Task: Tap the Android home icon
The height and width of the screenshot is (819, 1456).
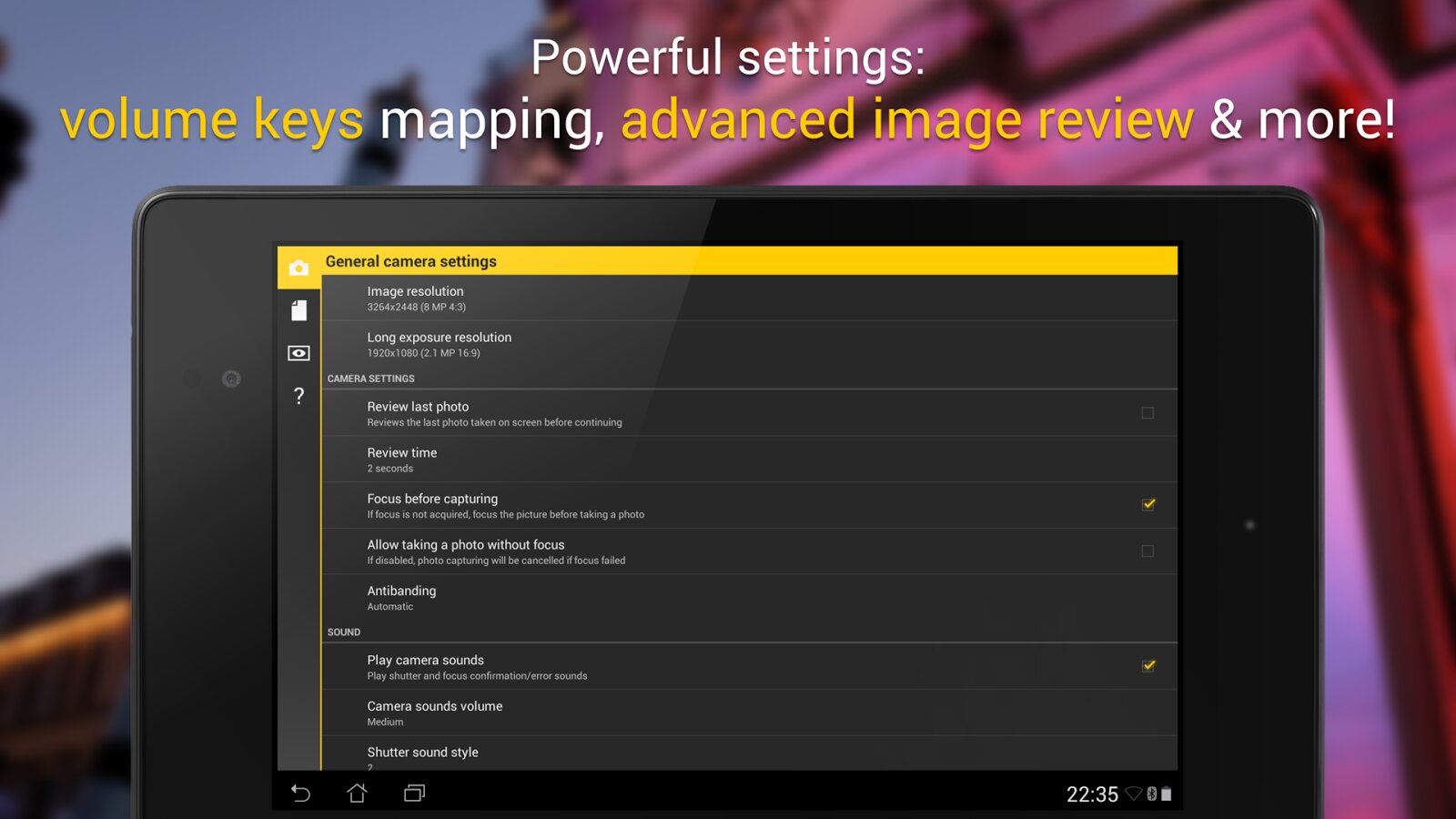Action: pos(357,794)
